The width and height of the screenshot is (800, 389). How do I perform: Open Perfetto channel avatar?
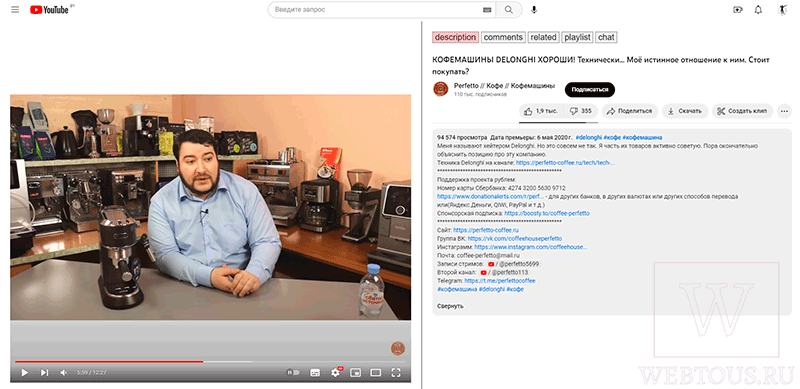440,89
